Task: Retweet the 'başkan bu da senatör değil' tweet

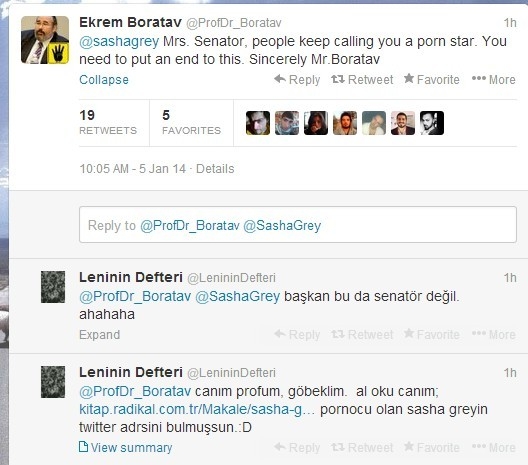Action: [x=362, y=334]
